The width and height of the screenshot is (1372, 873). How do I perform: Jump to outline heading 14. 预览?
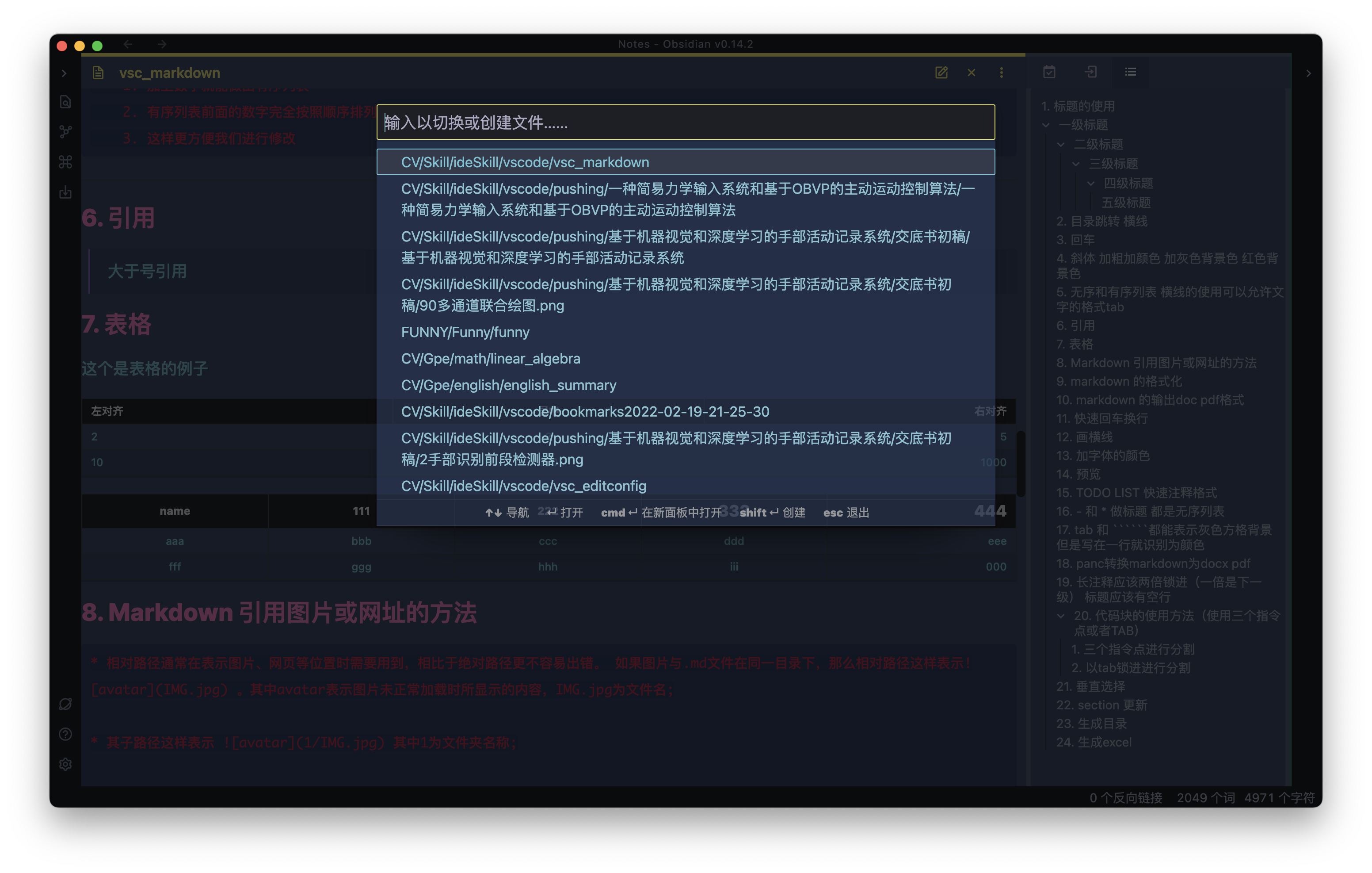click(x=1078, y=474)
